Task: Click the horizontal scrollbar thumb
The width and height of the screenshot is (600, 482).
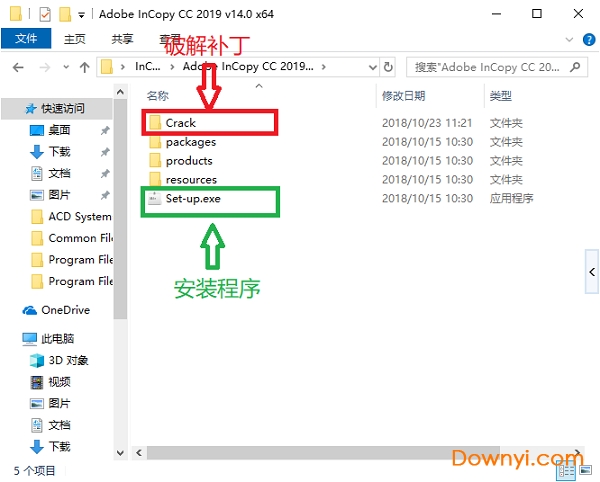Action: pyautogui.click(x=323, y=453)
